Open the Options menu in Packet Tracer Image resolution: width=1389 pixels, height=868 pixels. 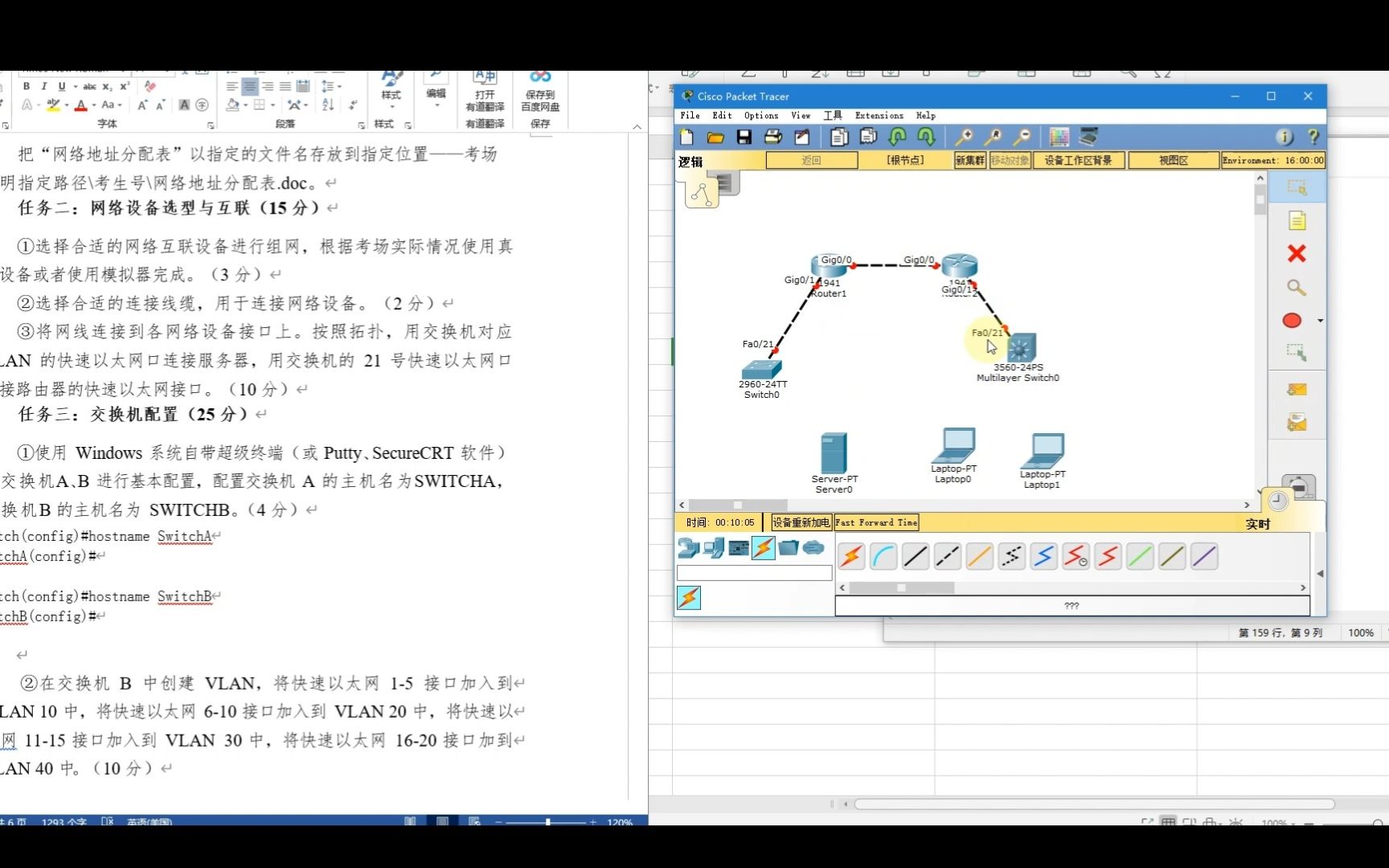click(x=761, y=115)
